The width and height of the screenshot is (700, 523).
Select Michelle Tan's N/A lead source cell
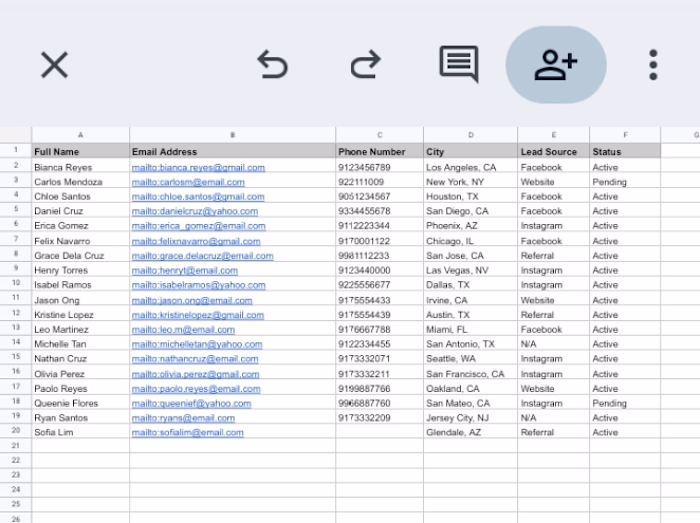pyautogui.click(x=554, y=344)
